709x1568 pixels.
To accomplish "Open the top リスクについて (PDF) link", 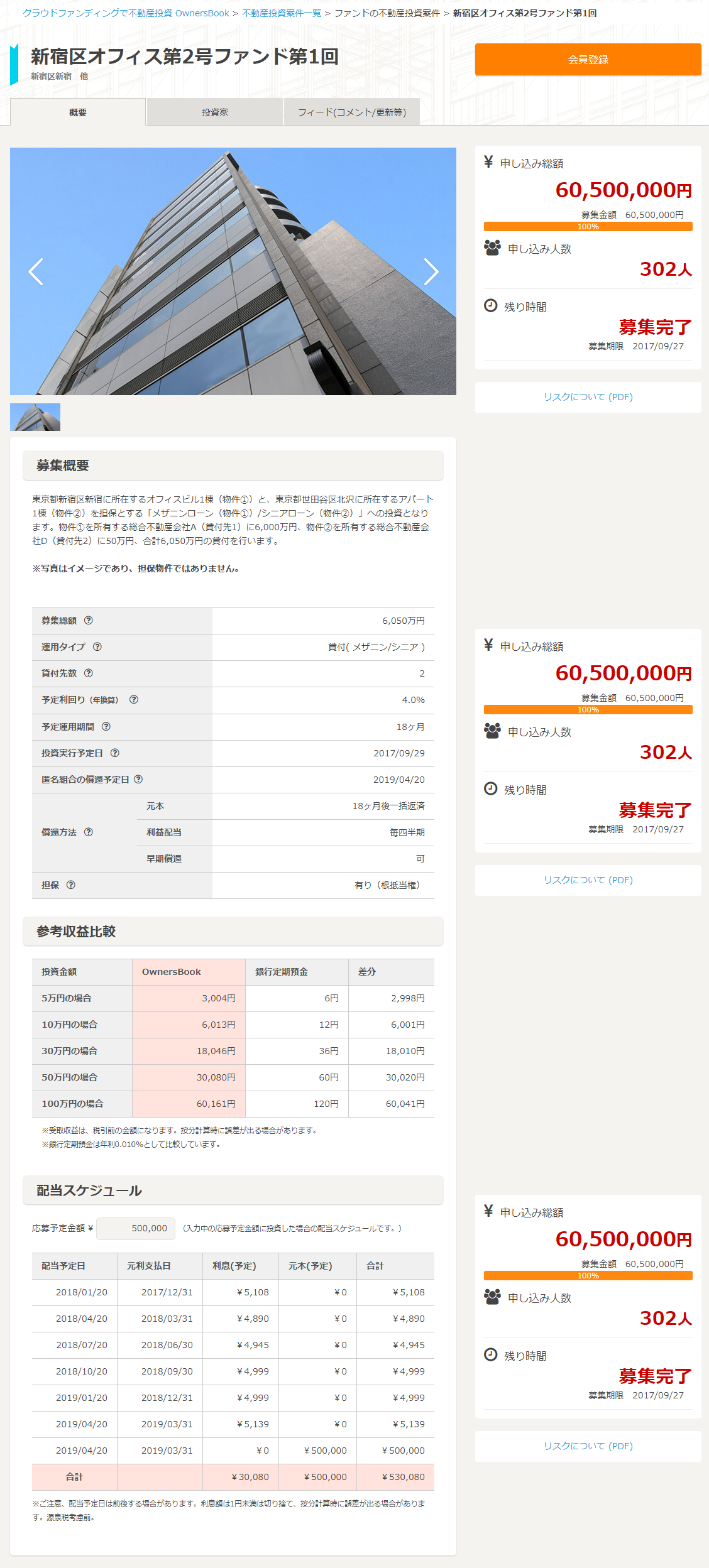I will [588, 397].
